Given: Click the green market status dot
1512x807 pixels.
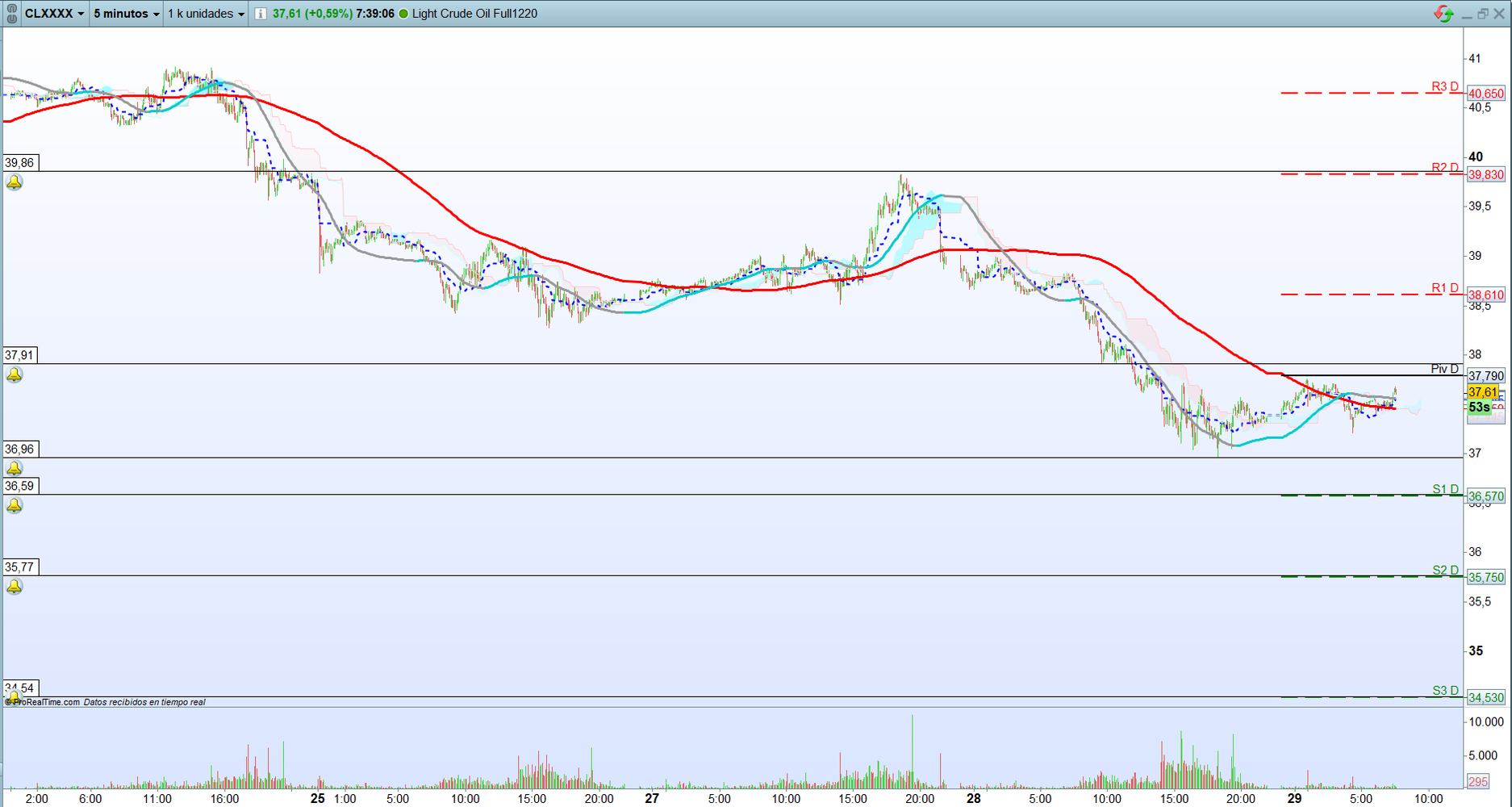Looking at the screenshot, I should [403, 14].
